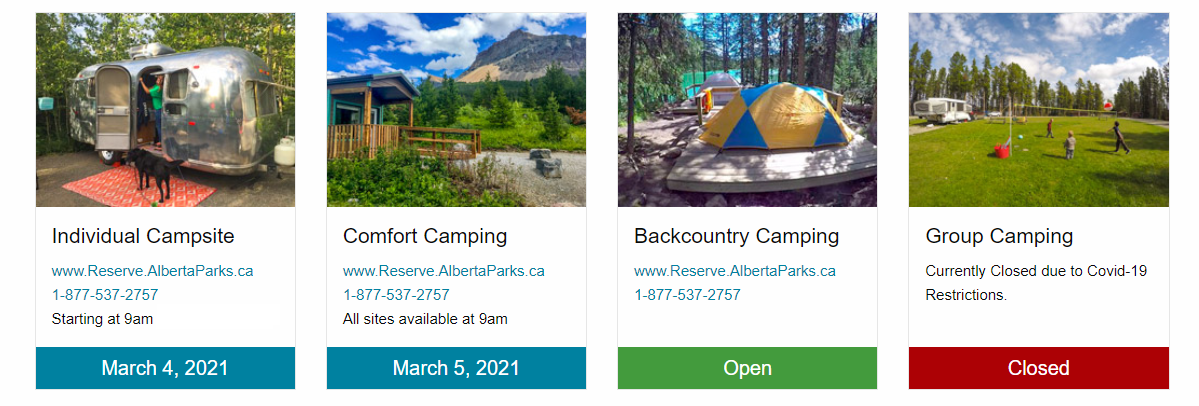Open the Group Camping field photo
Image resolution: width=1199 pixels, height=406 pixels.
pyautogui.click(x=1038, y=110)
